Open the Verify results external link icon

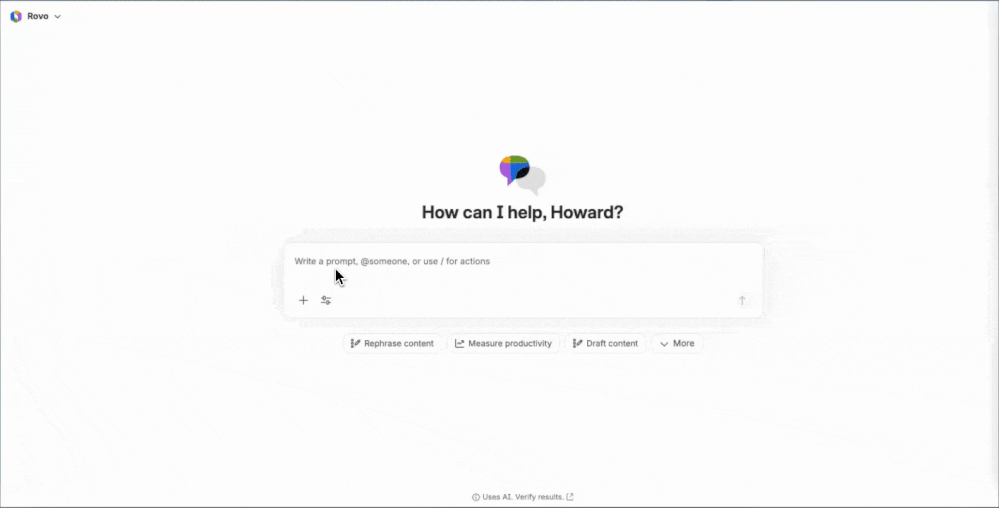(x=570, y=497)
